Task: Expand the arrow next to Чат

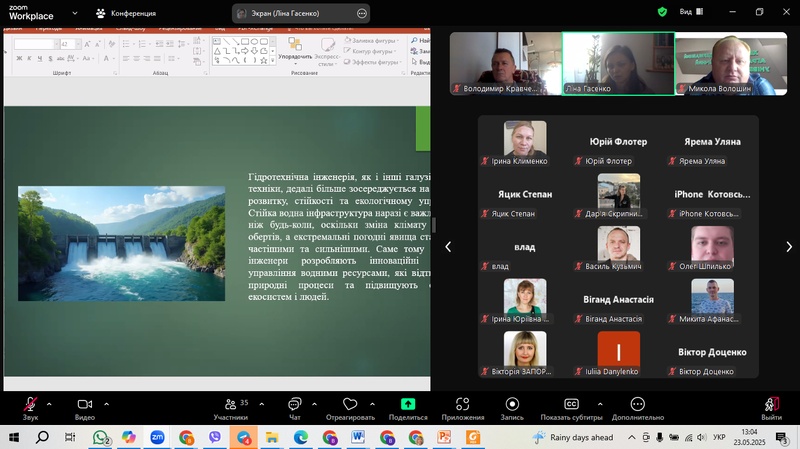Action: click(x=314, y=404)
